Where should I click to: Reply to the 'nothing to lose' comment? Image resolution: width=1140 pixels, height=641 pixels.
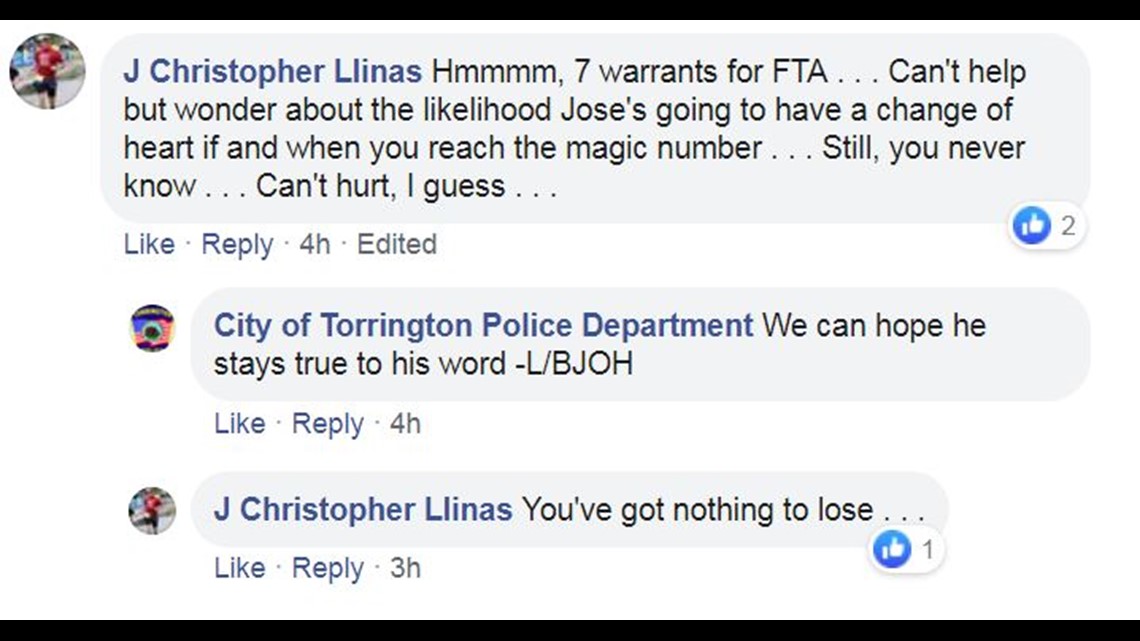[x=327, y=569]
